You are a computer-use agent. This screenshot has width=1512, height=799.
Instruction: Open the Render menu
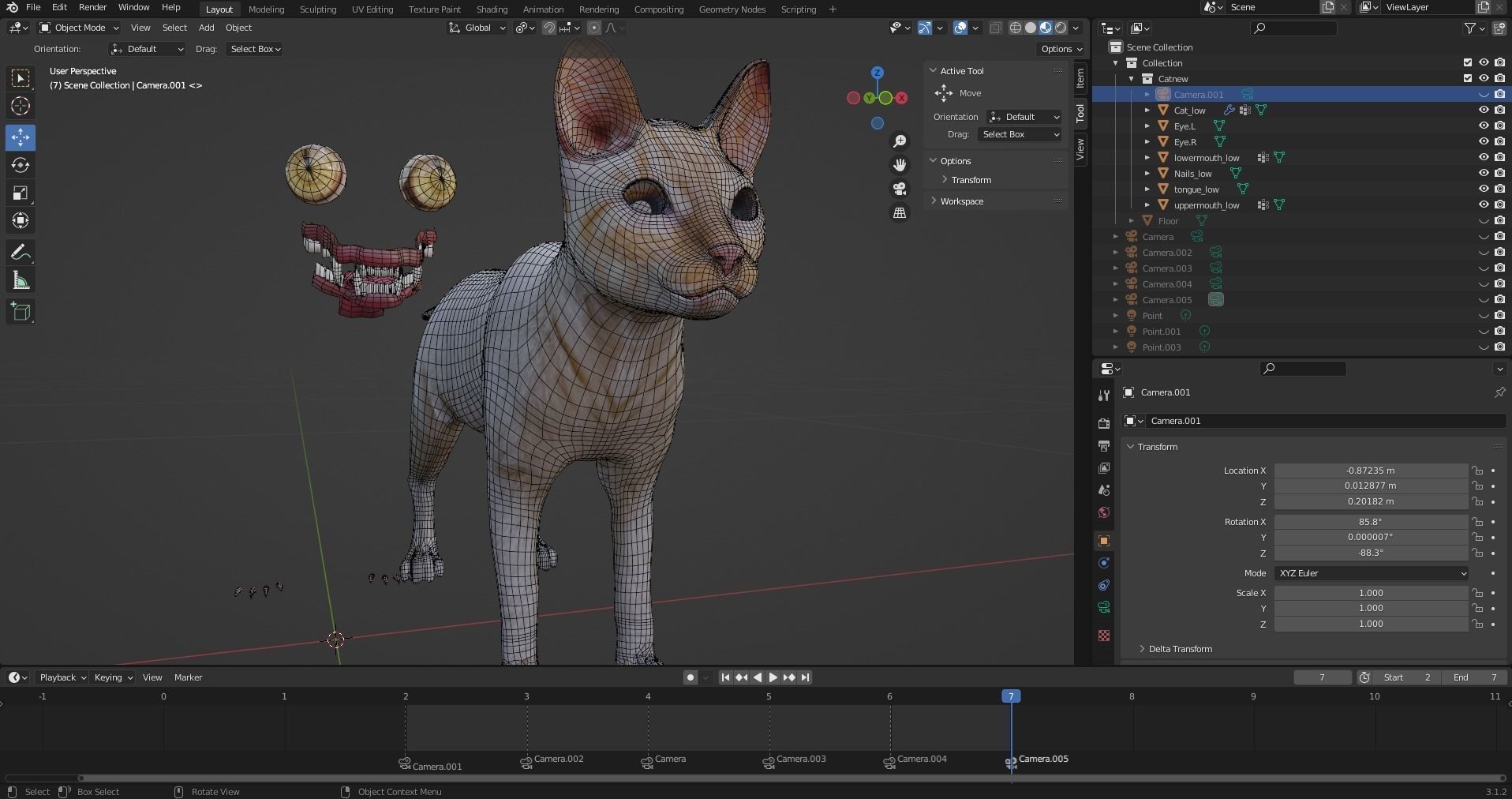(x=92, y=7)
